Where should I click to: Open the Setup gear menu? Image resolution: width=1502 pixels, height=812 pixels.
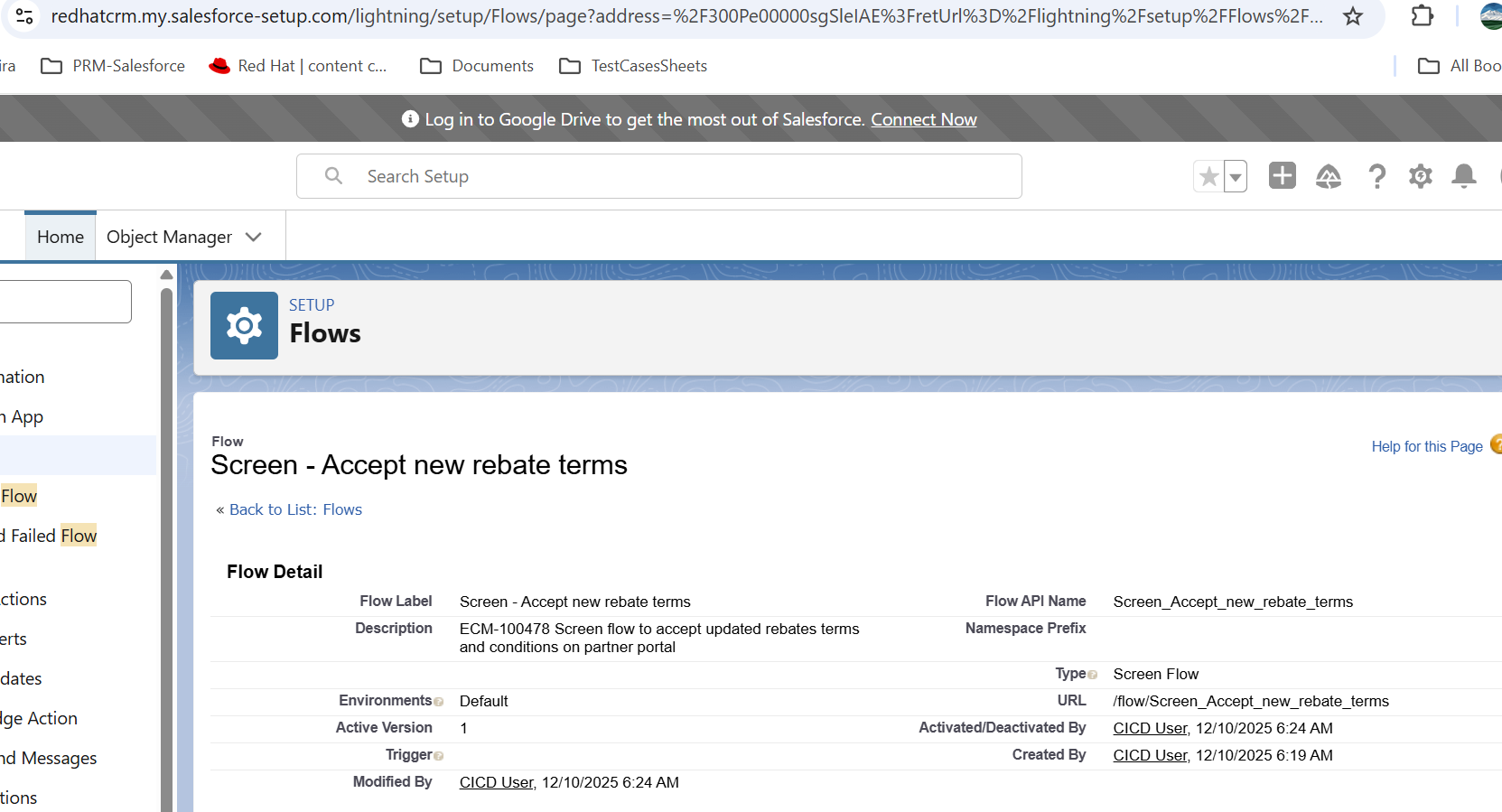point(1420,176)
